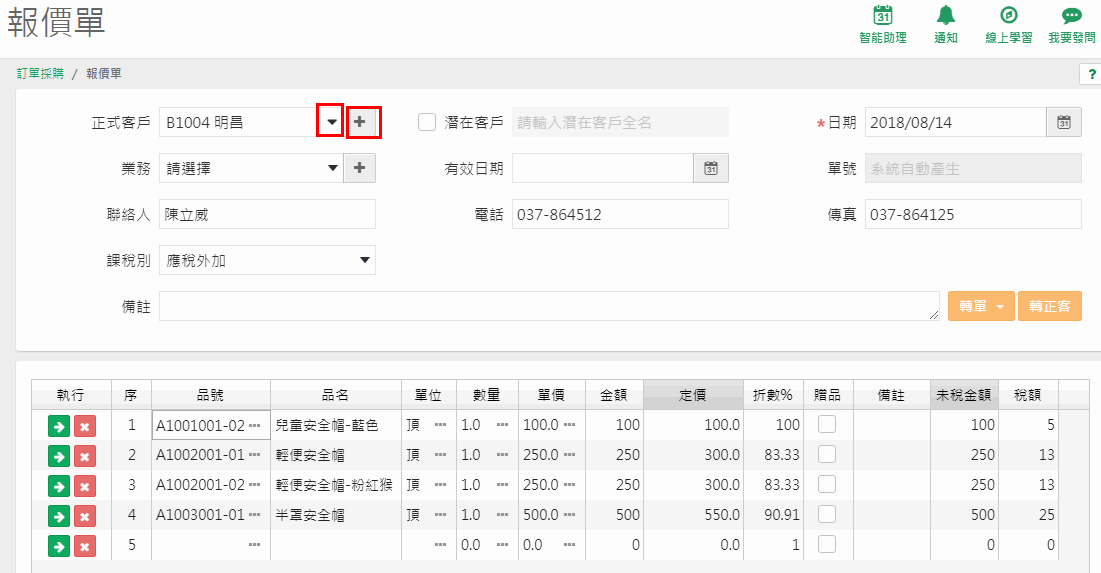Toggle 贈品 checkbox in row 5
The width and height of the screenshot is (1101, 573).
pos(827,544)
